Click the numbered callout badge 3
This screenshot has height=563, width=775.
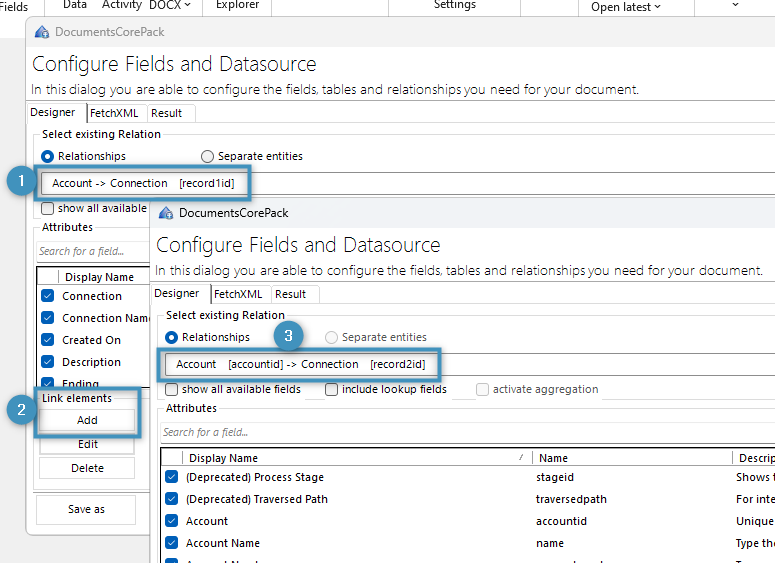coord(288,336)
